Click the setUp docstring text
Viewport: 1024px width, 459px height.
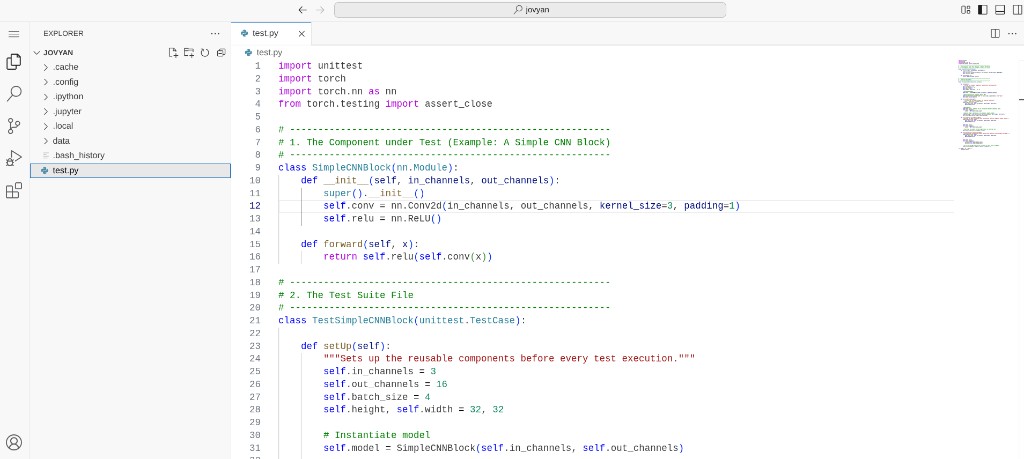(509, 358)
